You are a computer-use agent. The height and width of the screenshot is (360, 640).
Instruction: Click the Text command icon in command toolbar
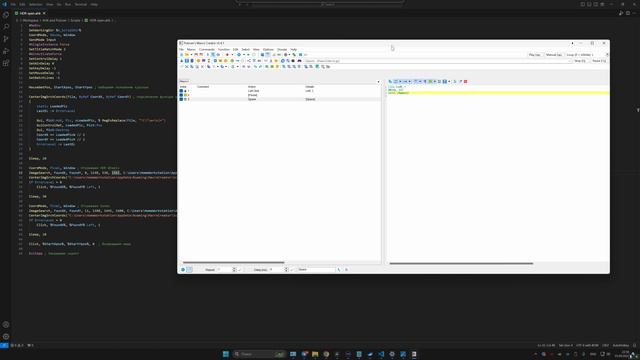[187, 61]
